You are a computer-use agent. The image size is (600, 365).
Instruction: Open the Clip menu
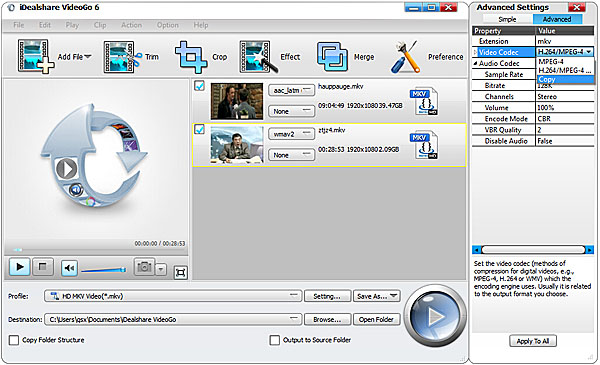(100, 25)
